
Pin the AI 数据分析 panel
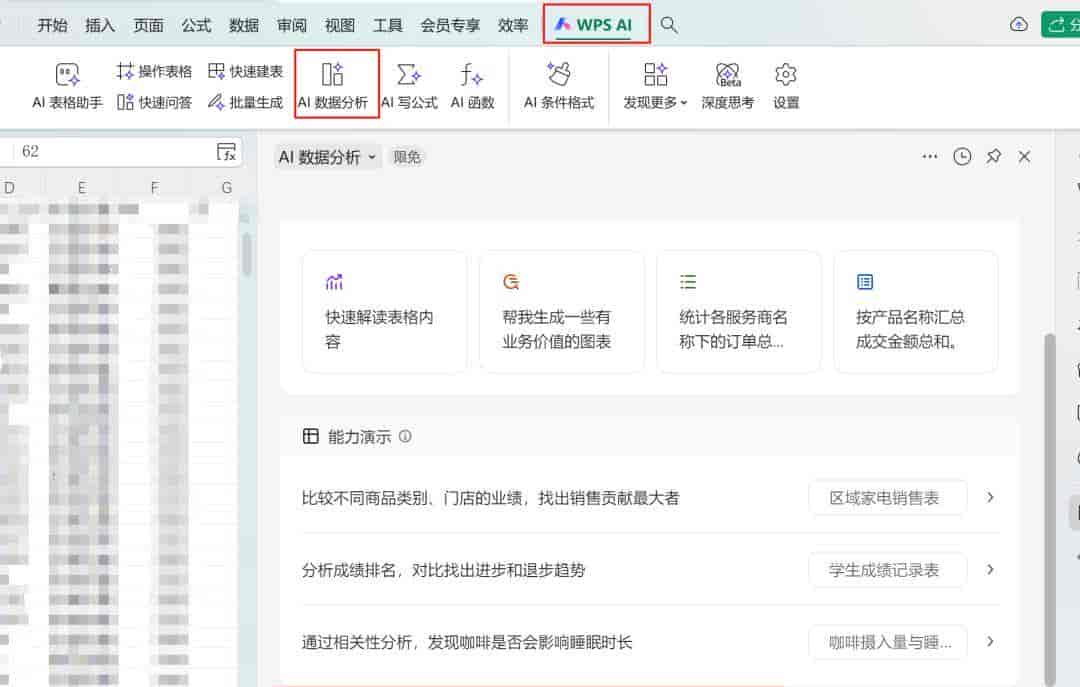click(993, 156)
